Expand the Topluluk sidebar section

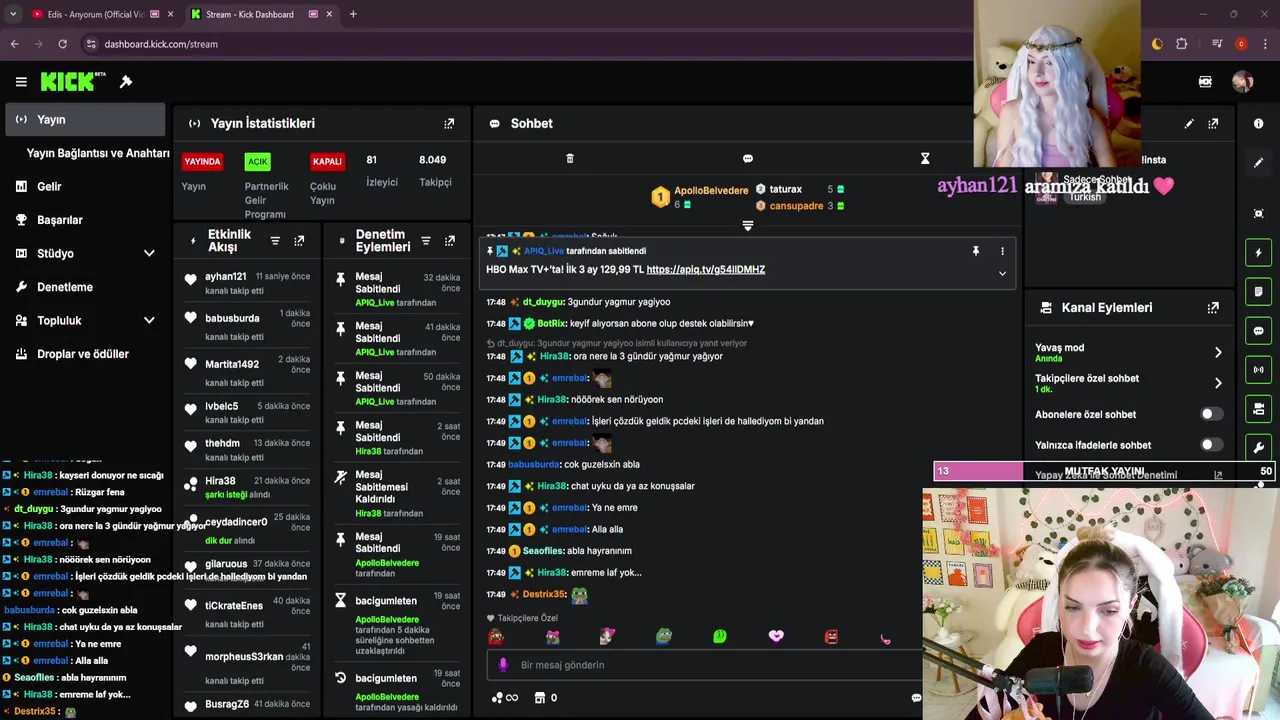coord(149,321)
